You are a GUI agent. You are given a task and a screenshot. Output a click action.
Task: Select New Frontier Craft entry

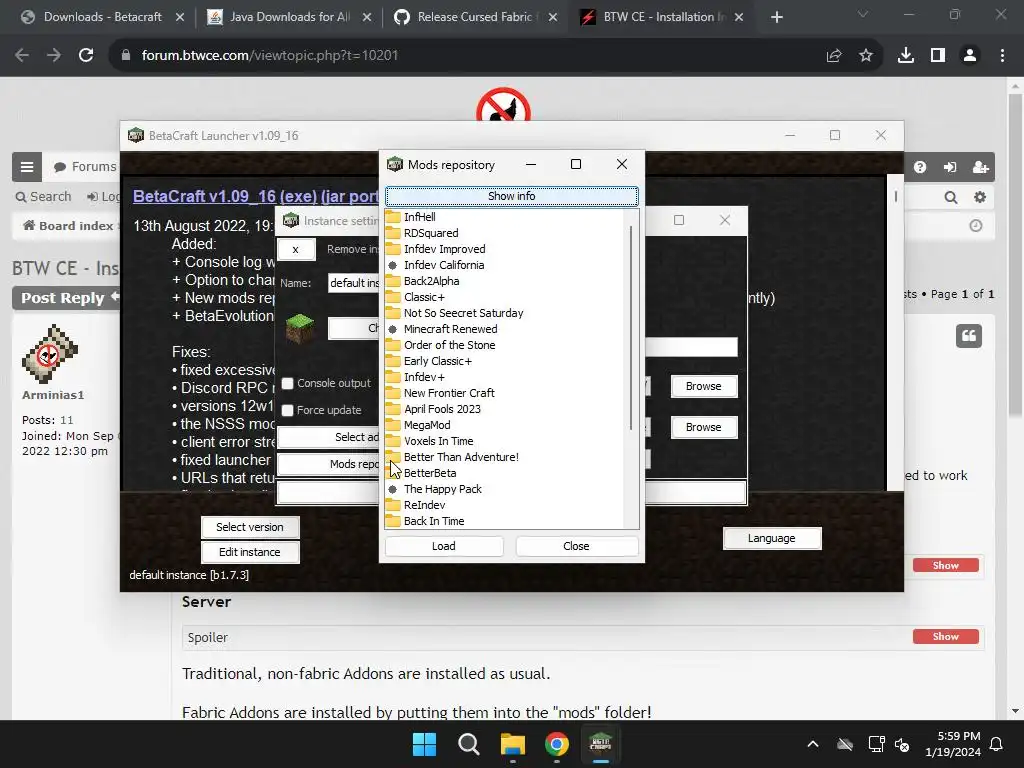449,392
